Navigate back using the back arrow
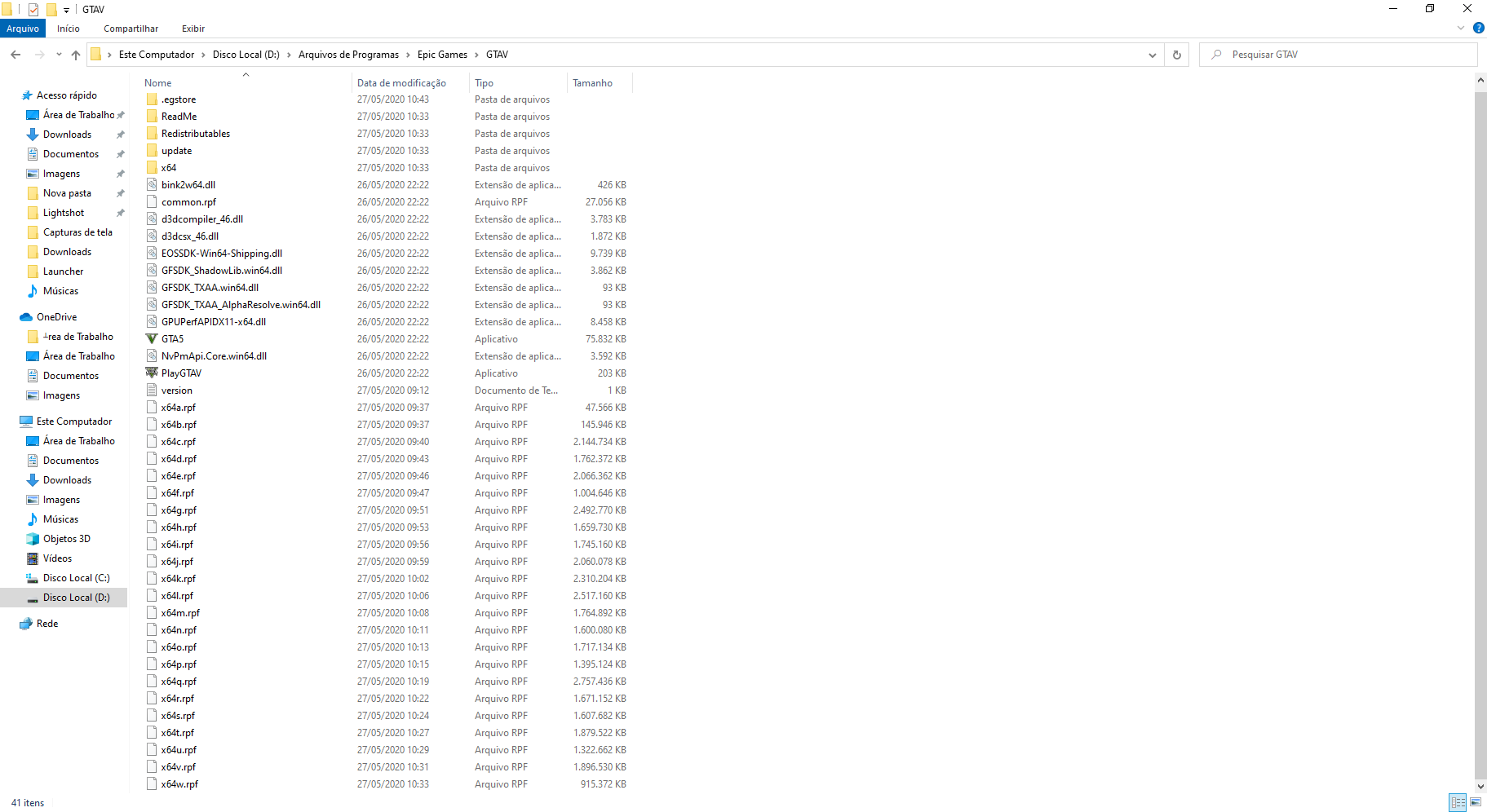 tap(15, 54)
